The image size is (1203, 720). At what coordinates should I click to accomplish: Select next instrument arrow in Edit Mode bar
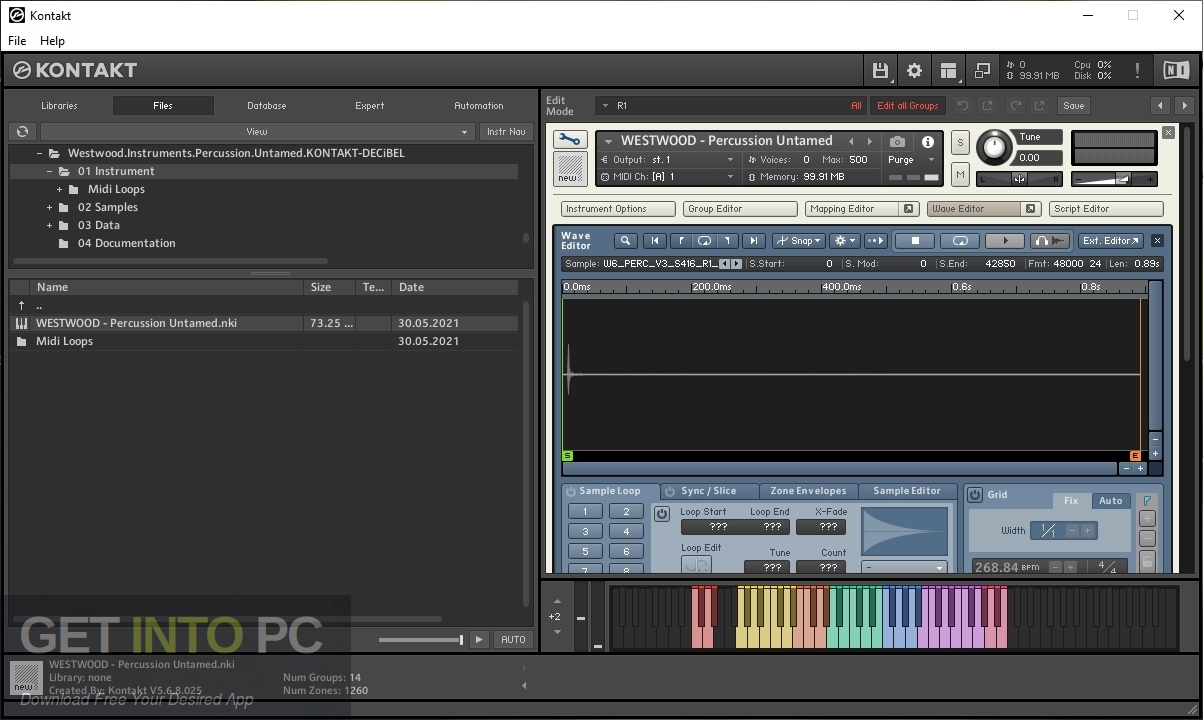point(1184,105)
